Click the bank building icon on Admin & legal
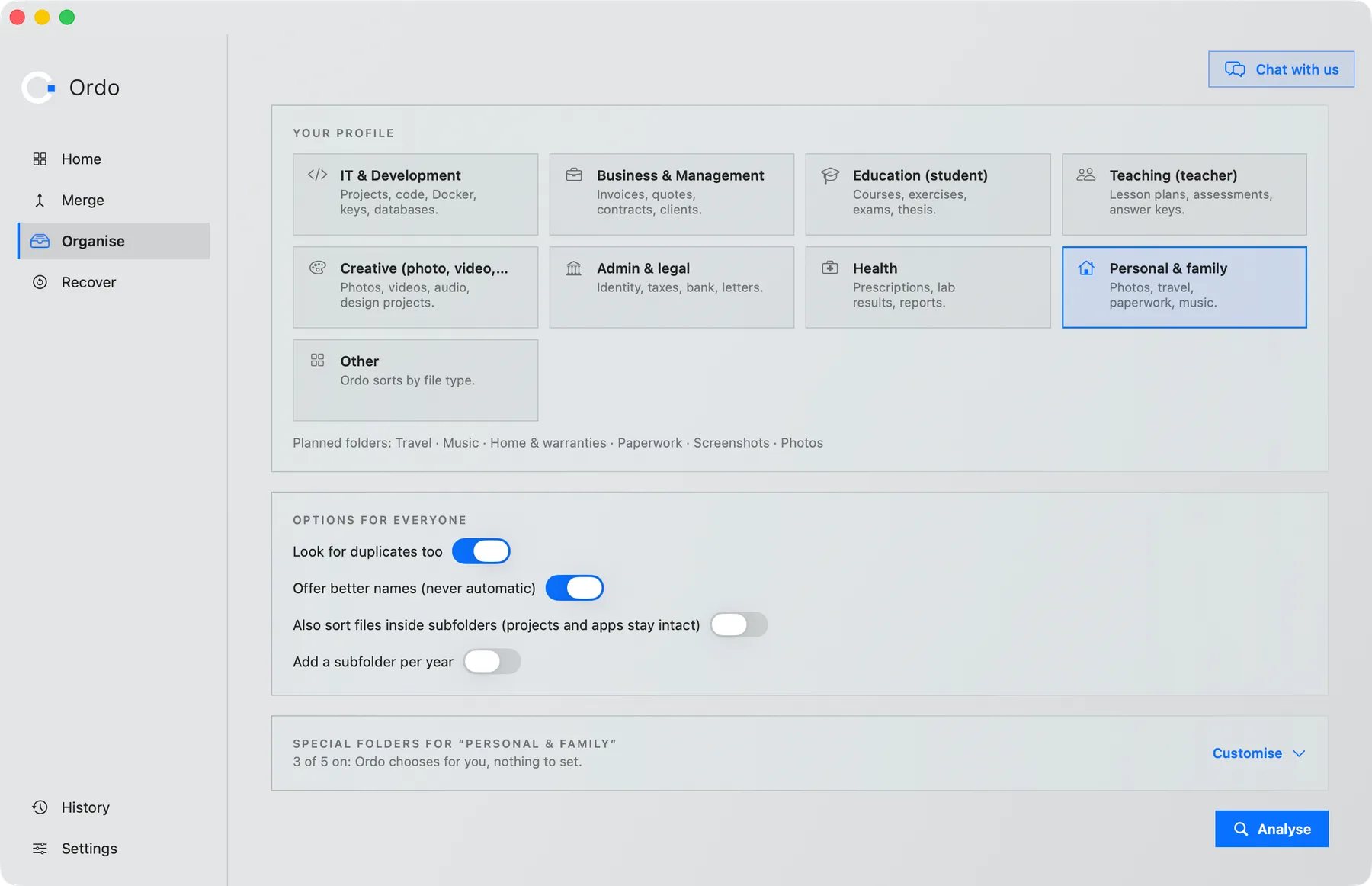Viewport: 1372px width, 886px height. click(574, 268)
